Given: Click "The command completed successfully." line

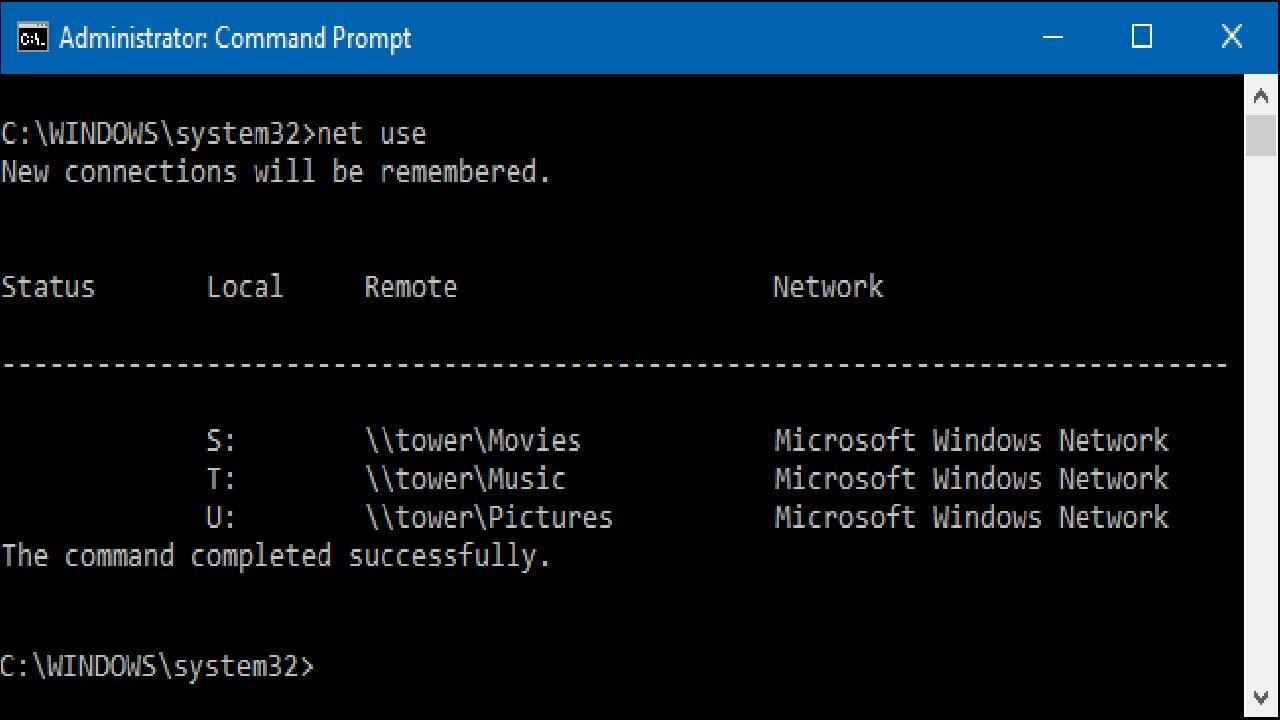Looking at the screenshot, I should pyautogui.click(x=275, y=556).
